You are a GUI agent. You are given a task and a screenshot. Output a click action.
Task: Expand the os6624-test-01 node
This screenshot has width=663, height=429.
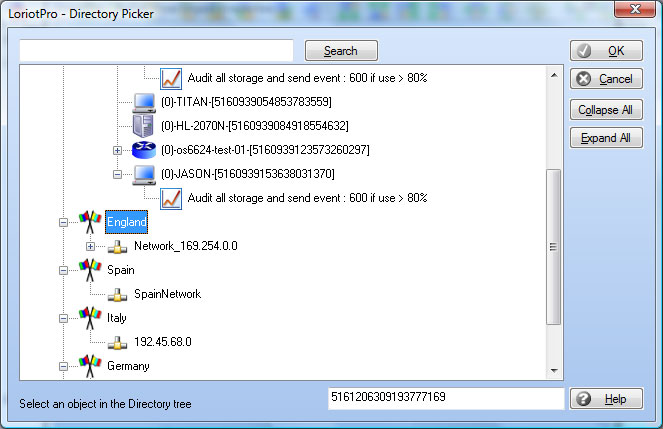click(x=118, y=150)
